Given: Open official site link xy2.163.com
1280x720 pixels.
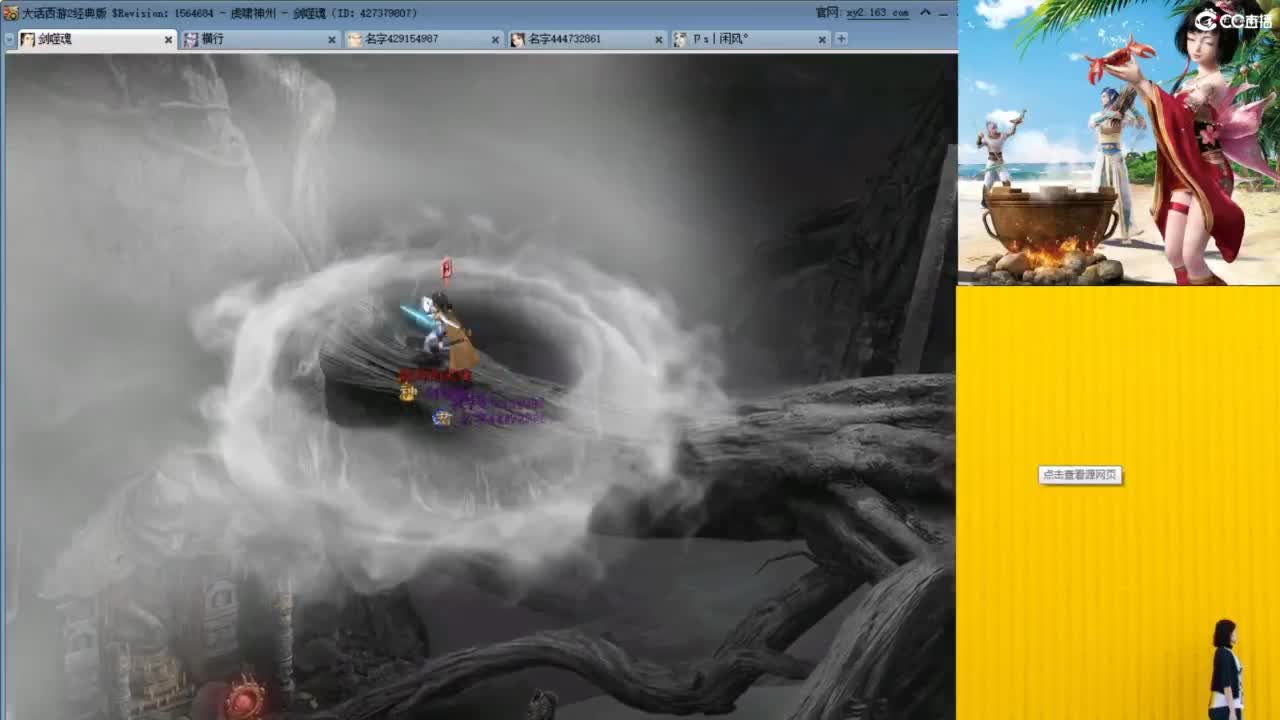Looking at the screenshot, I should 877,13.
